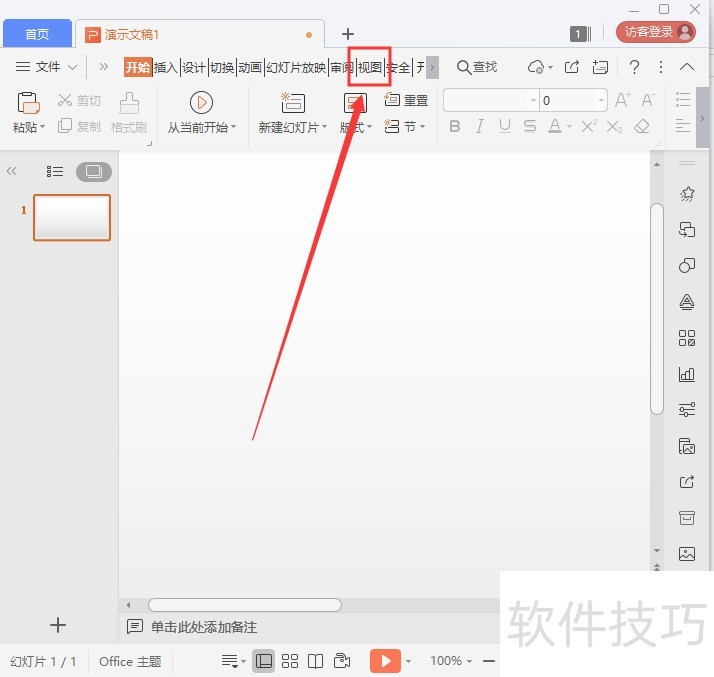Select slide 1 thumbnail
This screenshot has width=714, height=677.
[72, 218]
